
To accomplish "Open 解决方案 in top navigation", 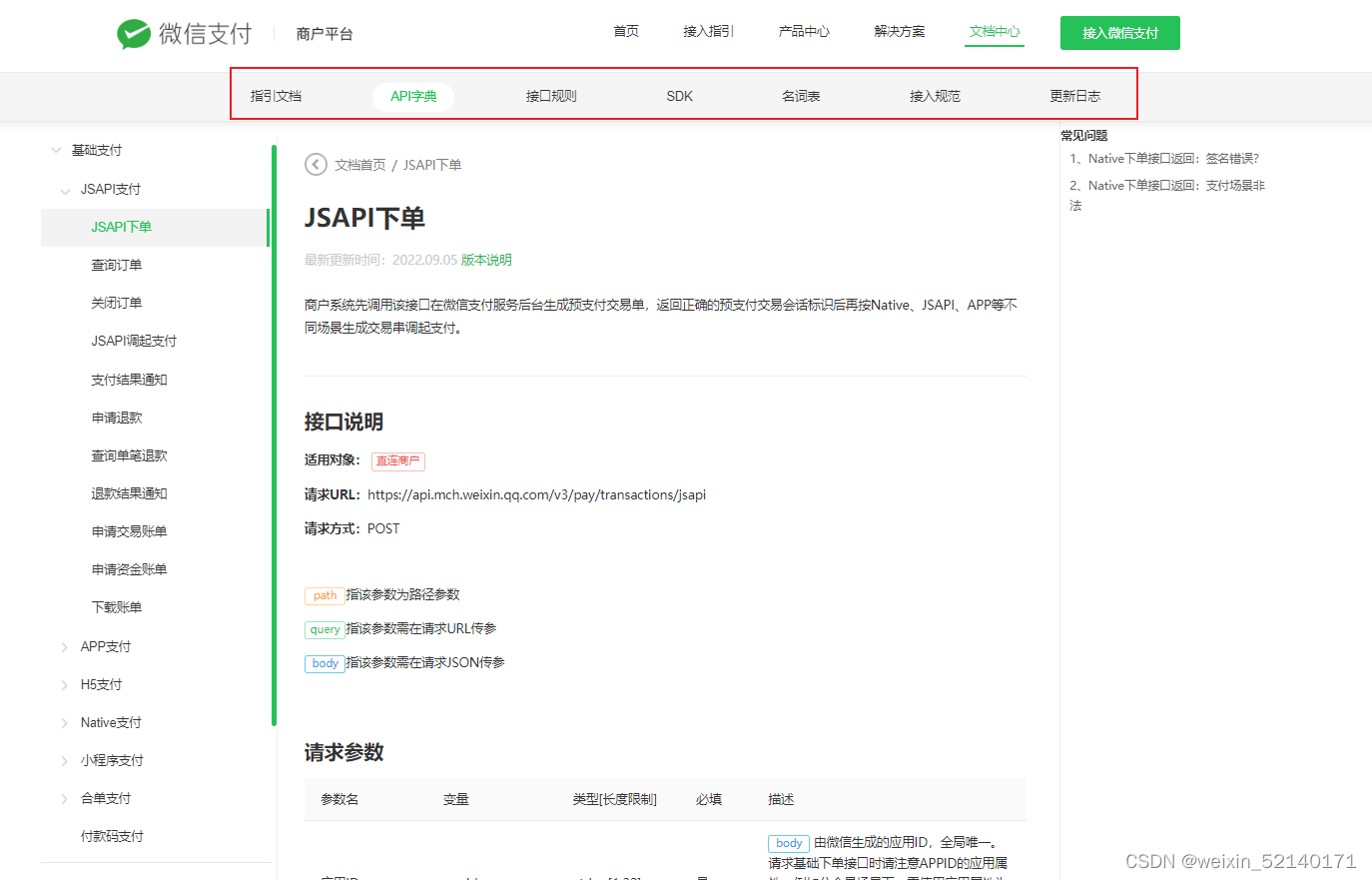I will (900, 32).
